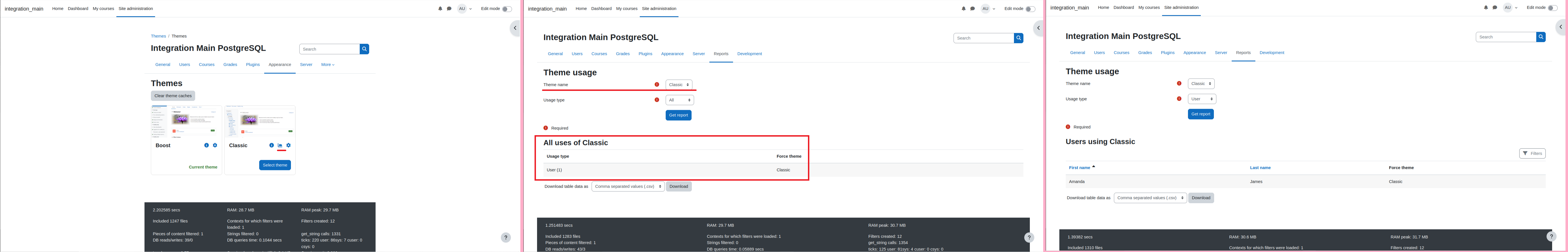Image resolution: width=1568 pixels, height=252 pixels.
Task: Open Classic theme settings gear icon
Action: (x=288, y=145)
